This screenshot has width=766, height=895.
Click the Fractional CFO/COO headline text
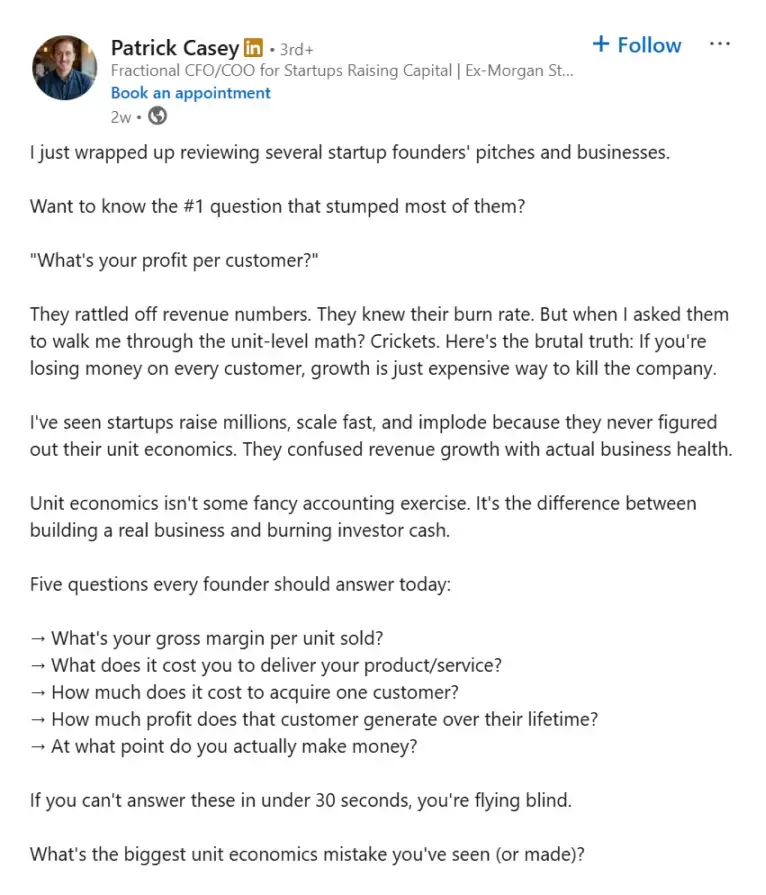coord(342,71)
